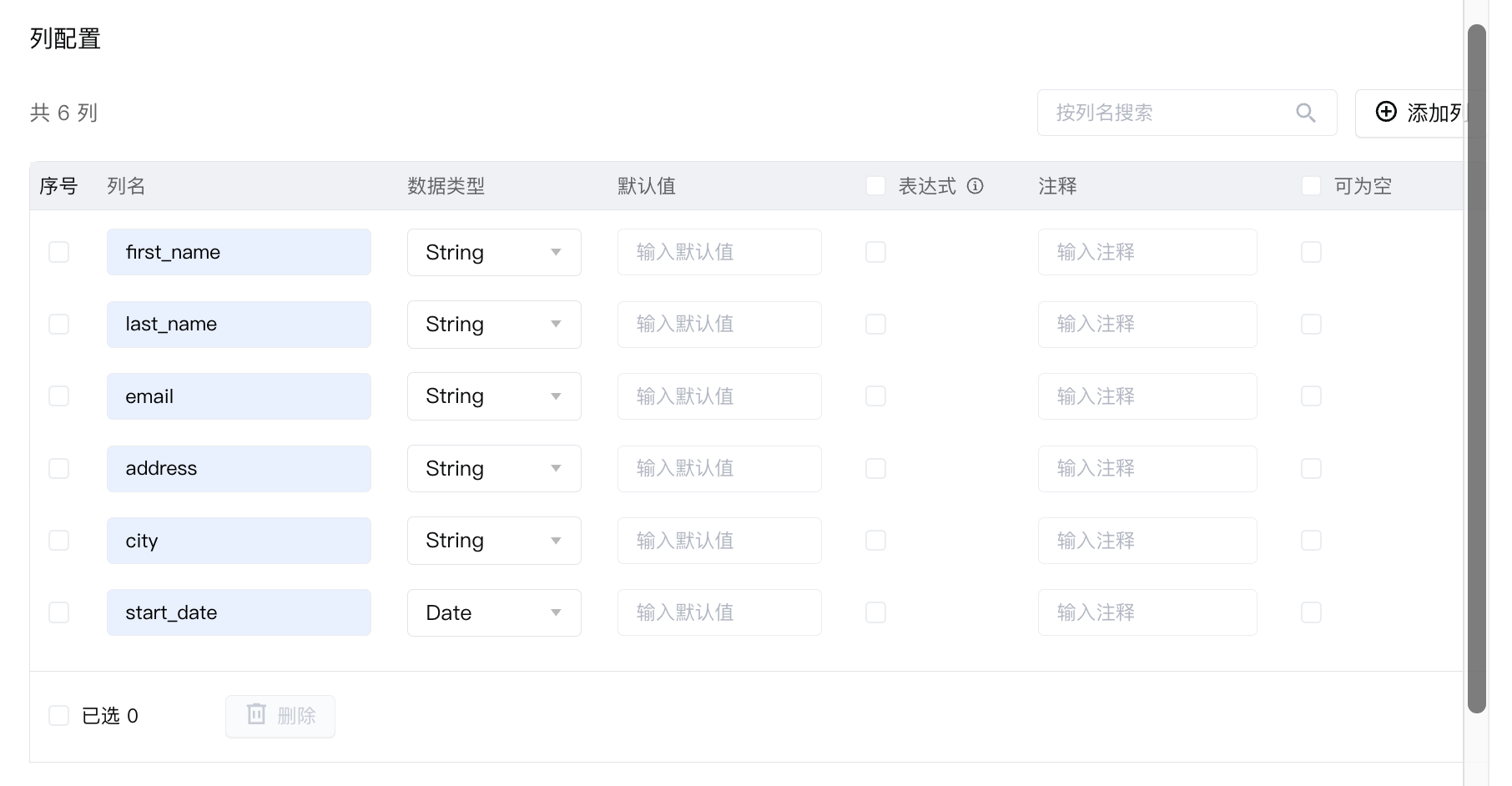Image resolution: width=1512 pixels, height=786 pixels.
Task: Click the vertical scrollbar thumb
Action: [x=1477, y=367]
